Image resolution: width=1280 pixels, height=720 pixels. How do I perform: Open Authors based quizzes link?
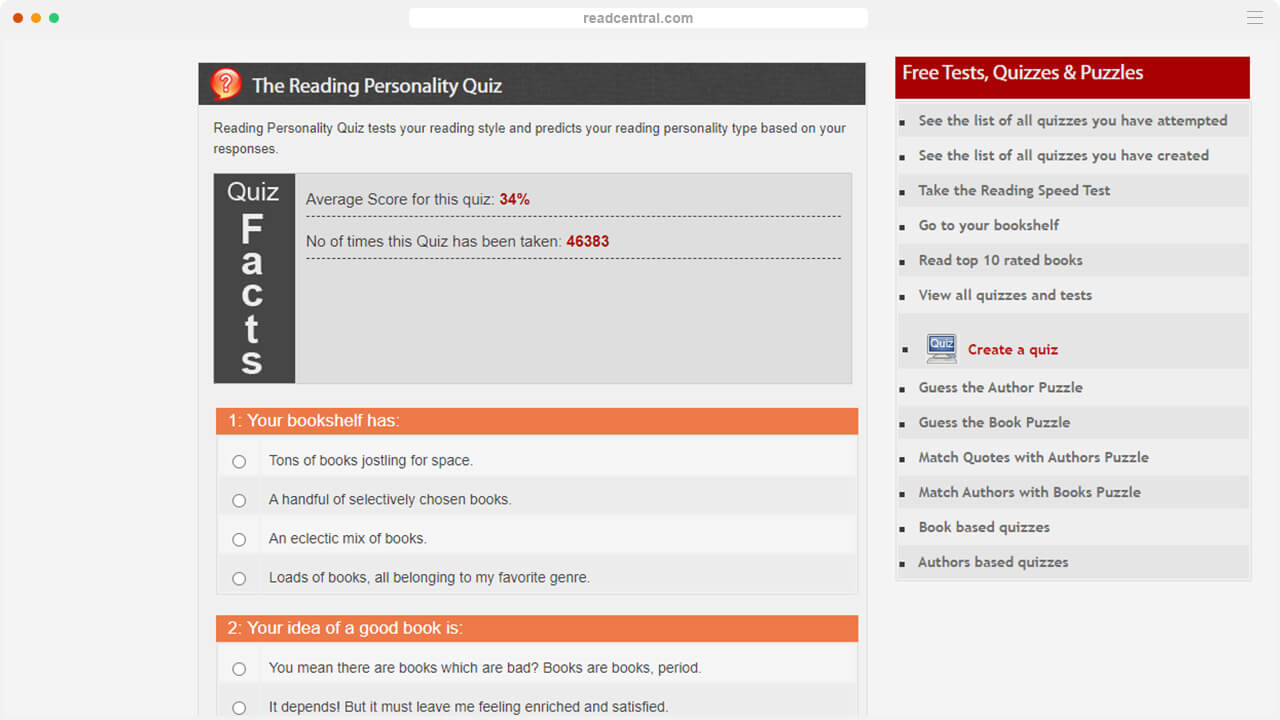pyautogui.click(x=993, y=563)
